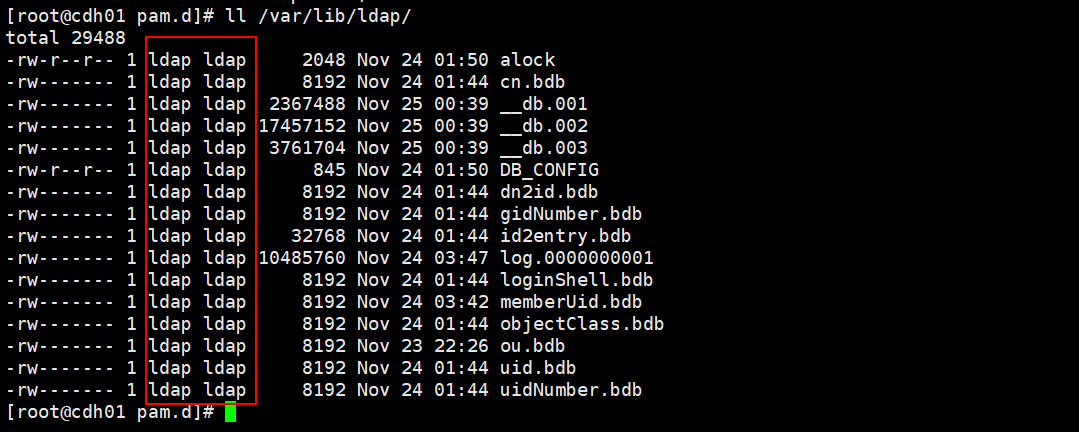The image size is (1079, 432).
Task: Click the uidNumber.bdb filename
Action: (x=570, y=390)
